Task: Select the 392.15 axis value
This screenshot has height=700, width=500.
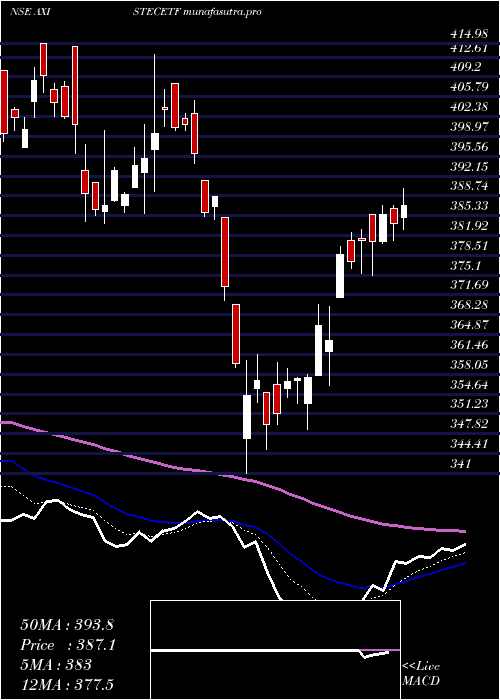Action: point(469,166)
